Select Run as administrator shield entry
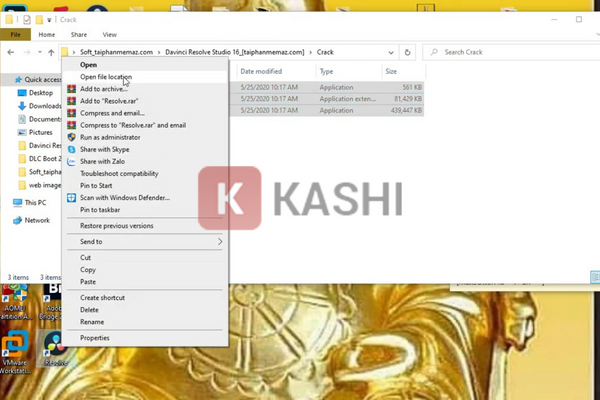600x400 pixels. (x=107, y=137)
